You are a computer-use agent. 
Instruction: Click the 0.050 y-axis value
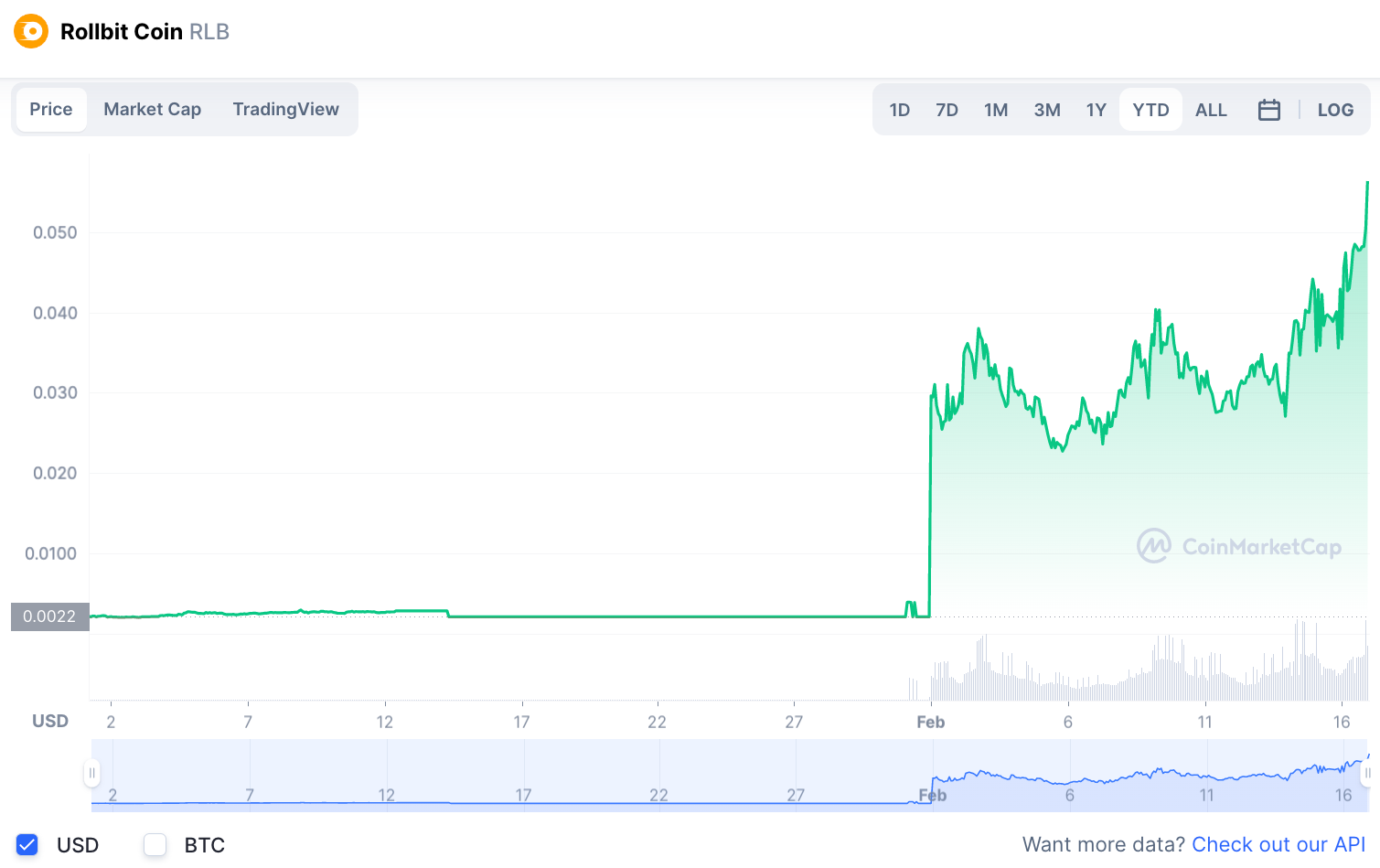point(56,232)
